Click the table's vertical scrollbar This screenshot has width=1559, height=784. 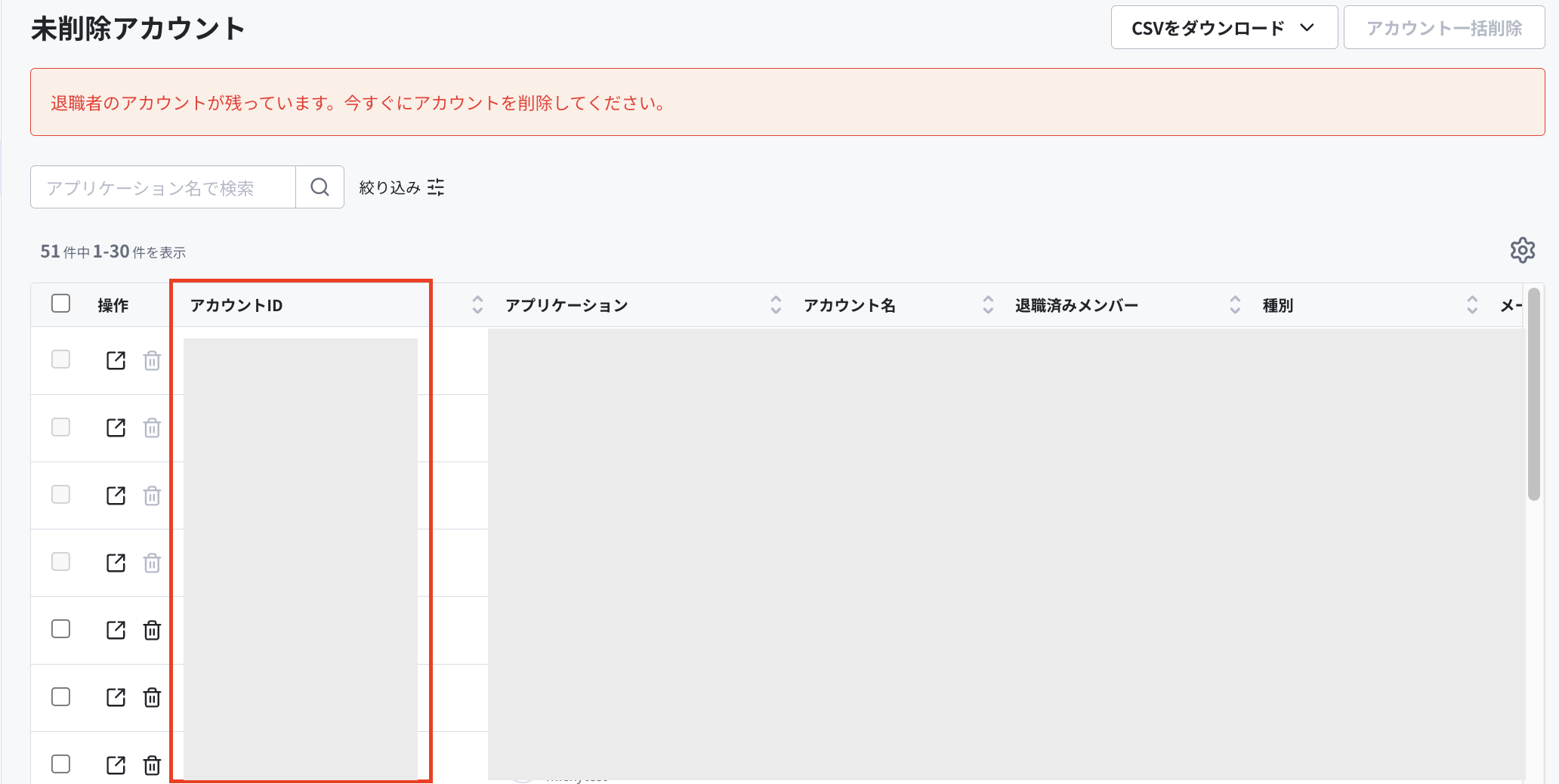[1533, 394]
